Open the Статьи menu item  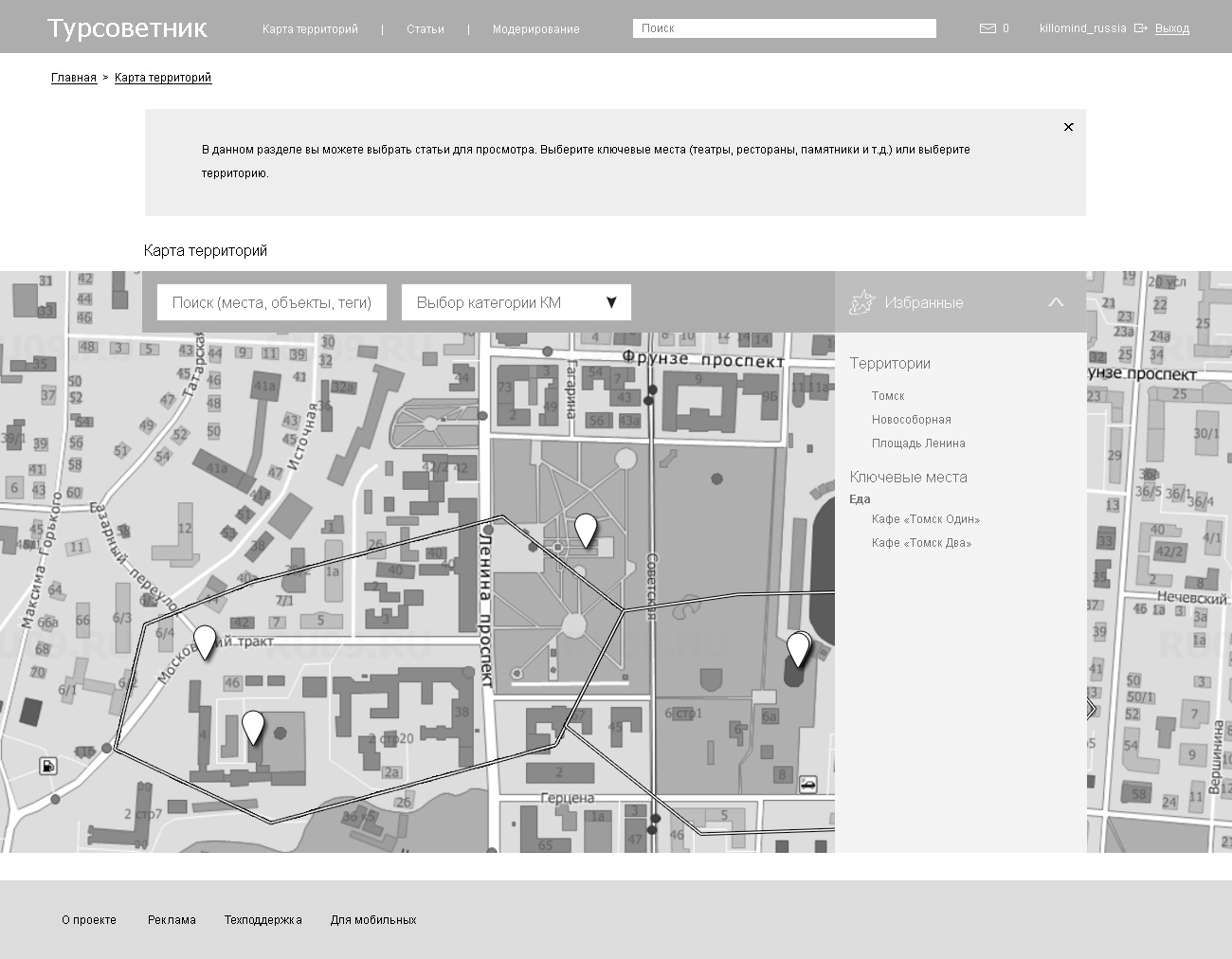click(426, 29)
